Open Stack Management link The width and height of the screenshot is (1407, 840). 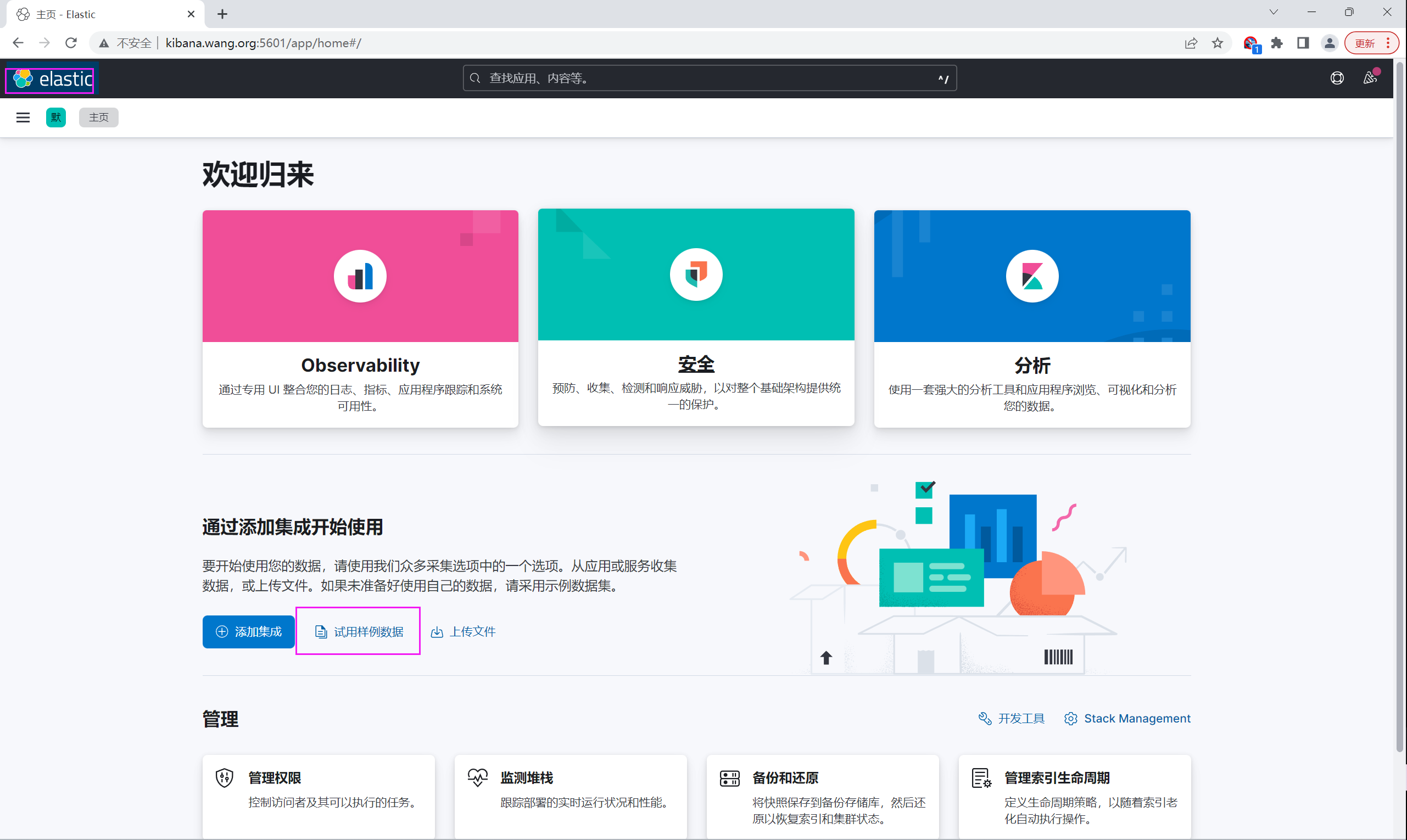click(1127, 718)
